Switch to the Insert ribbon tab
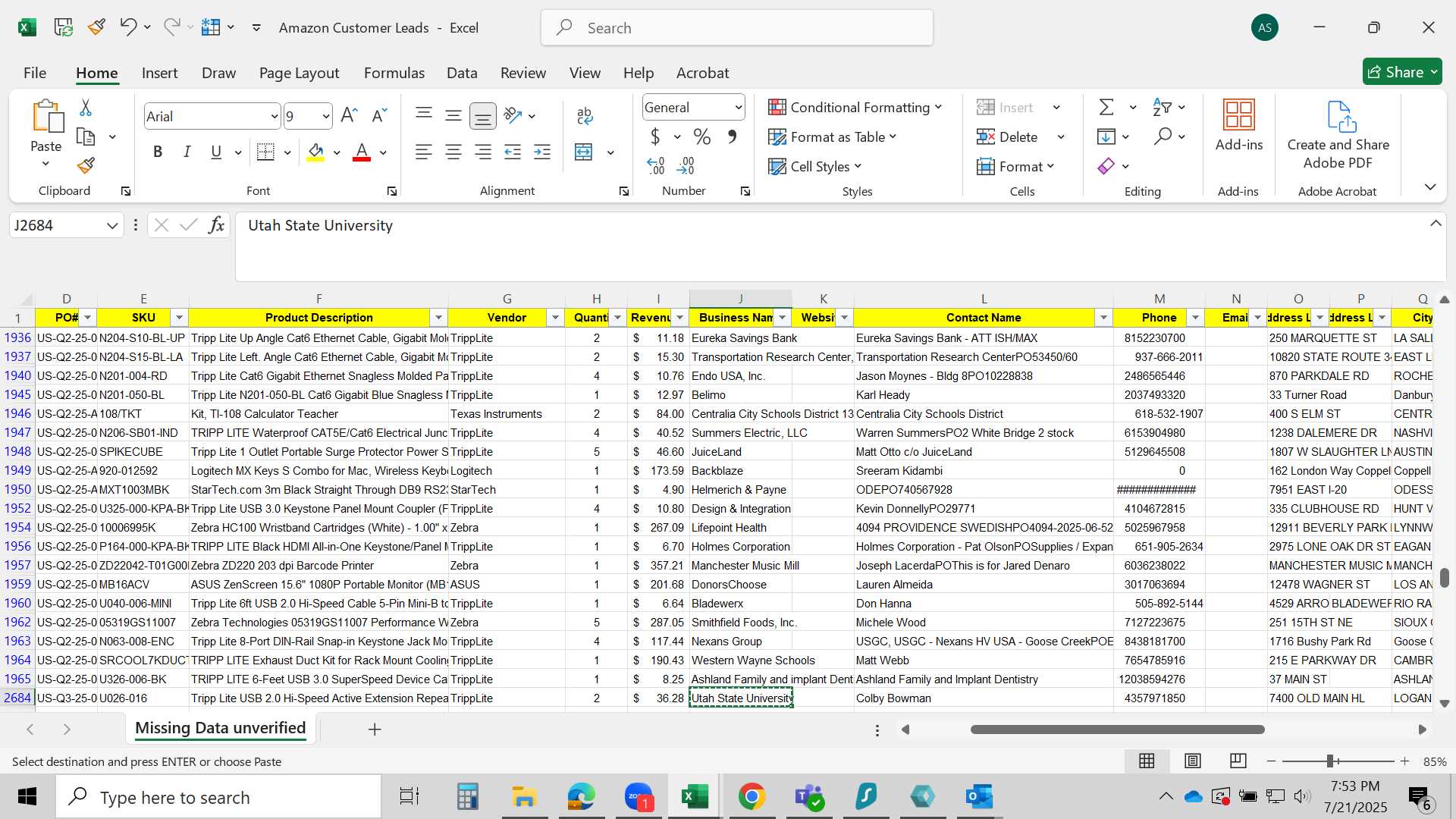Image resolution: width=1456 pixels, height=819 pixels. [x=159, y=73]
